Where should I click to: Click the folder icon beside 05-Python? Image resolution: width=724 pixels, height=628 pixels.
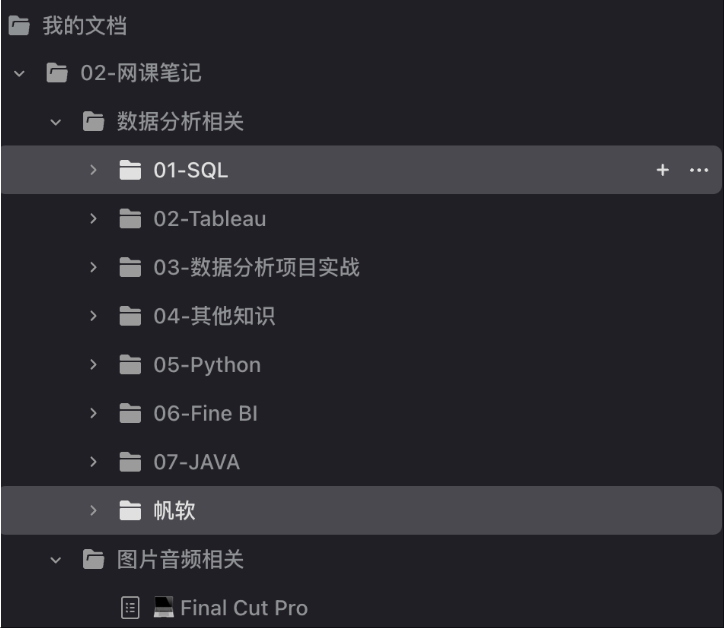coord(130,365)
